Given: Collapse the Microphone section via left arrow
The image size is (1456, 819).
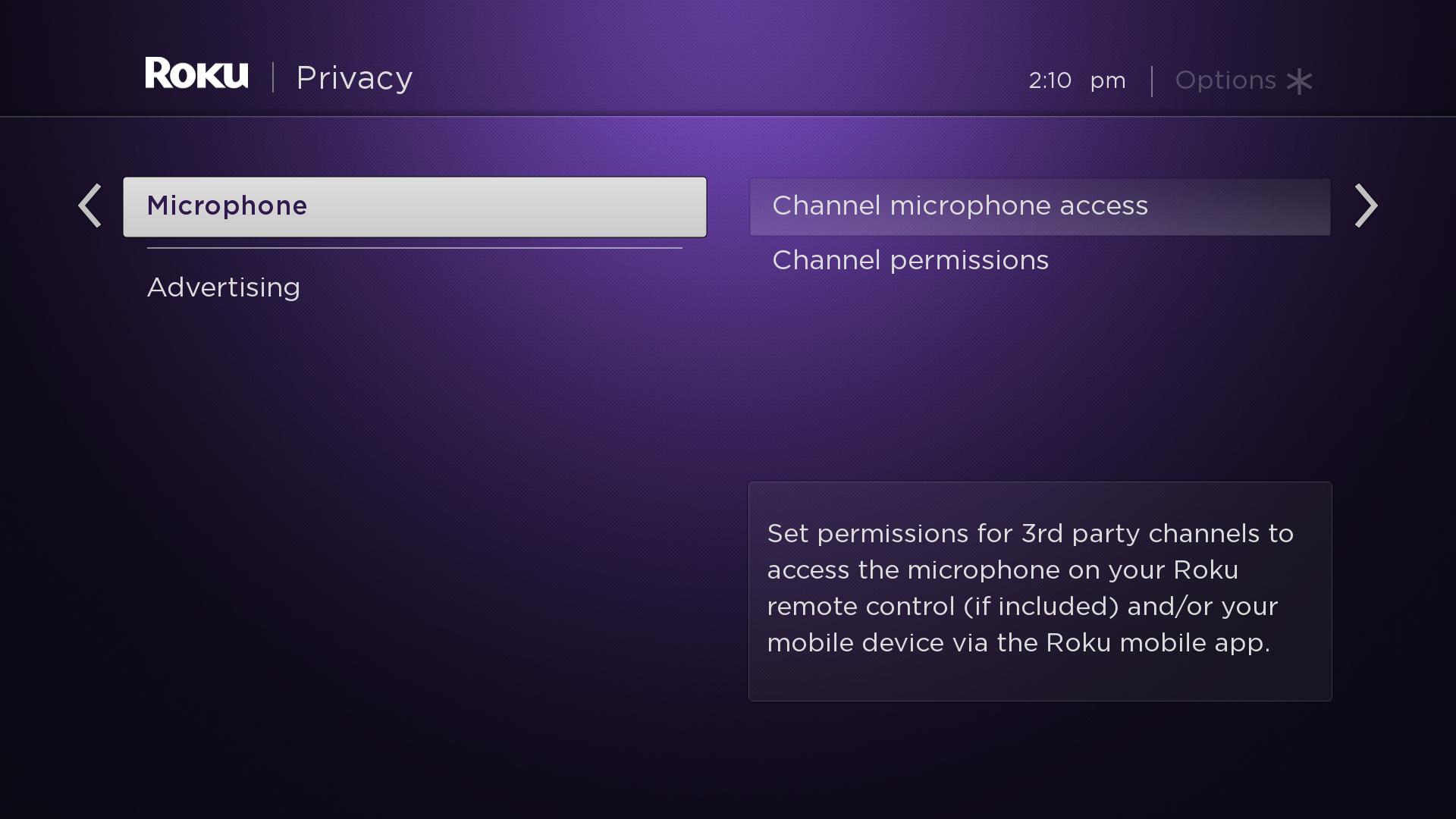Looking at the screenshot, I should click(x=89, y=206).
